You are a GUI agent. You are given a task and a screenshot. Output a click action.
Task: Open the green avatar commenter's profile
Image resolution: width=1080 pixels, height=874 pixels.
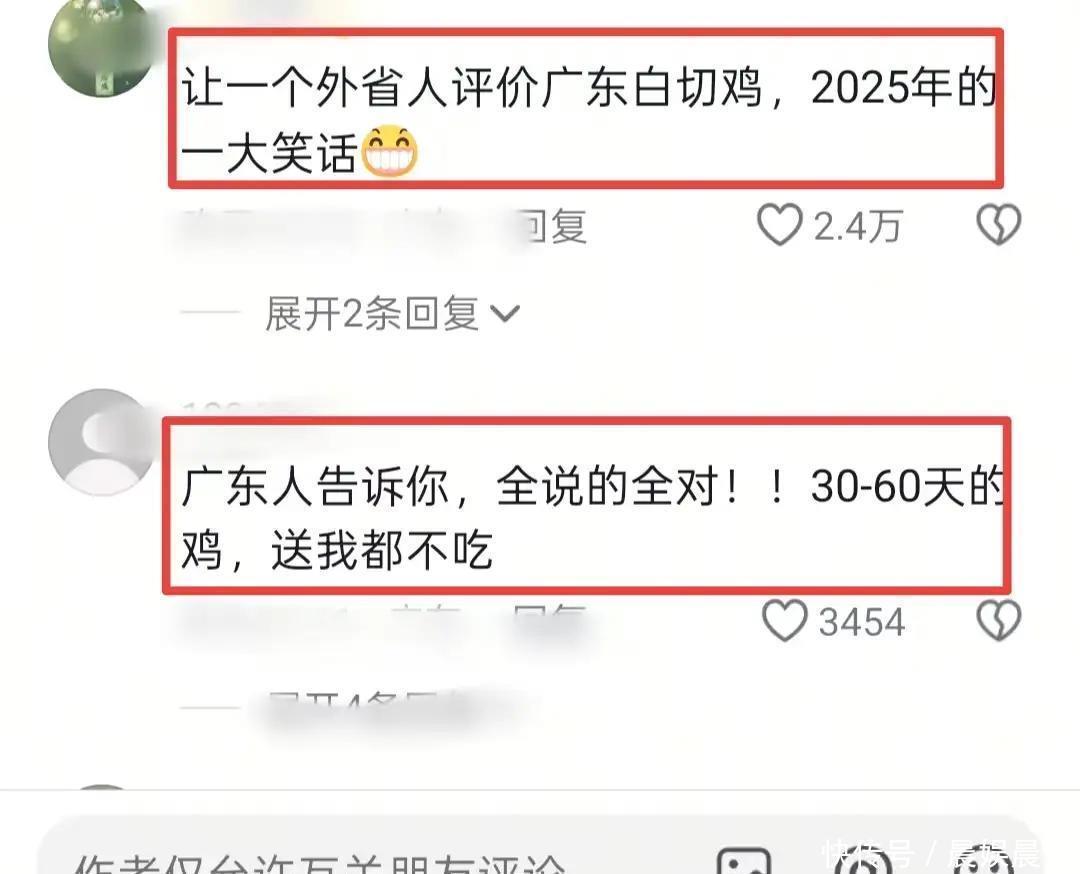click(x=102, y=44)
